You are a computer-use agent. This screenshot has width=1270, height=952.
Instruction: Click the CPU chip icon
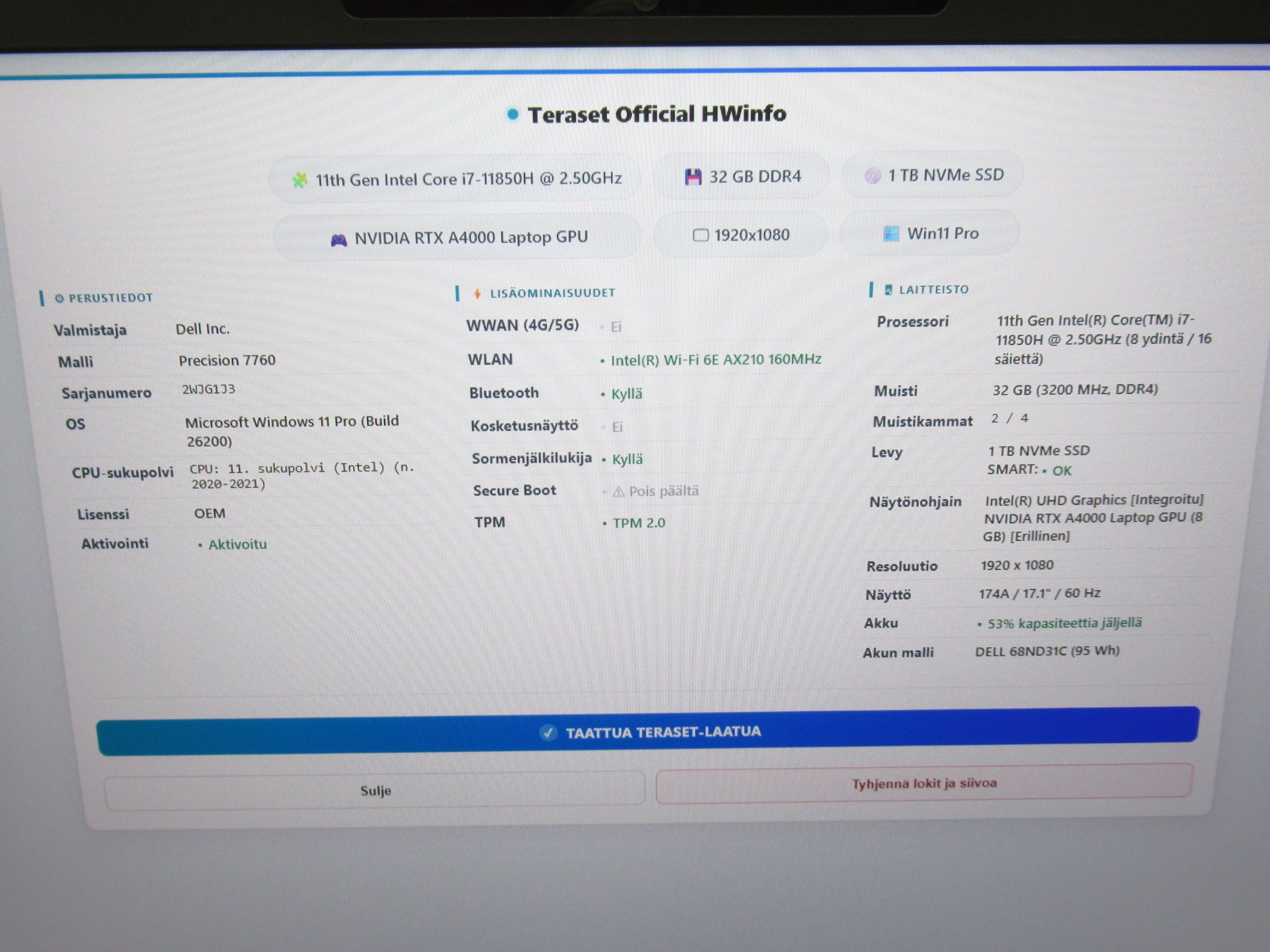point(300,180)
